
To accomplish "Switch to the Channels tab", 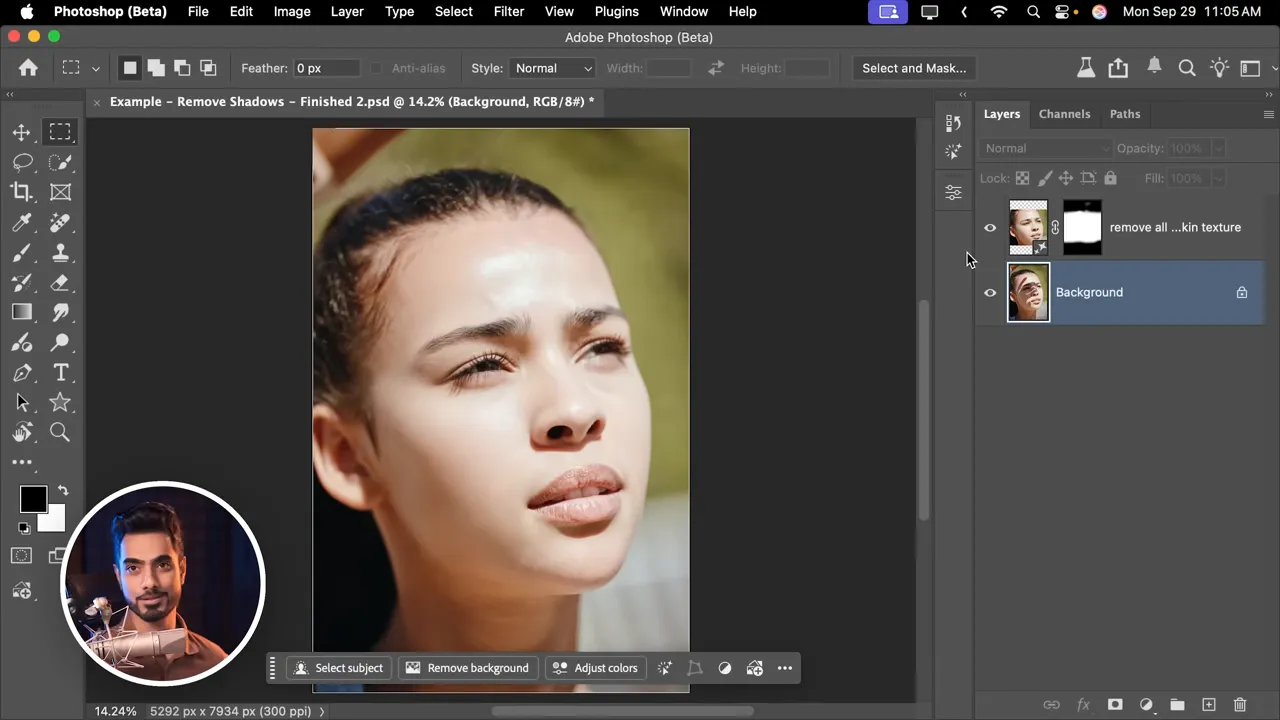I will [1064, 114].
